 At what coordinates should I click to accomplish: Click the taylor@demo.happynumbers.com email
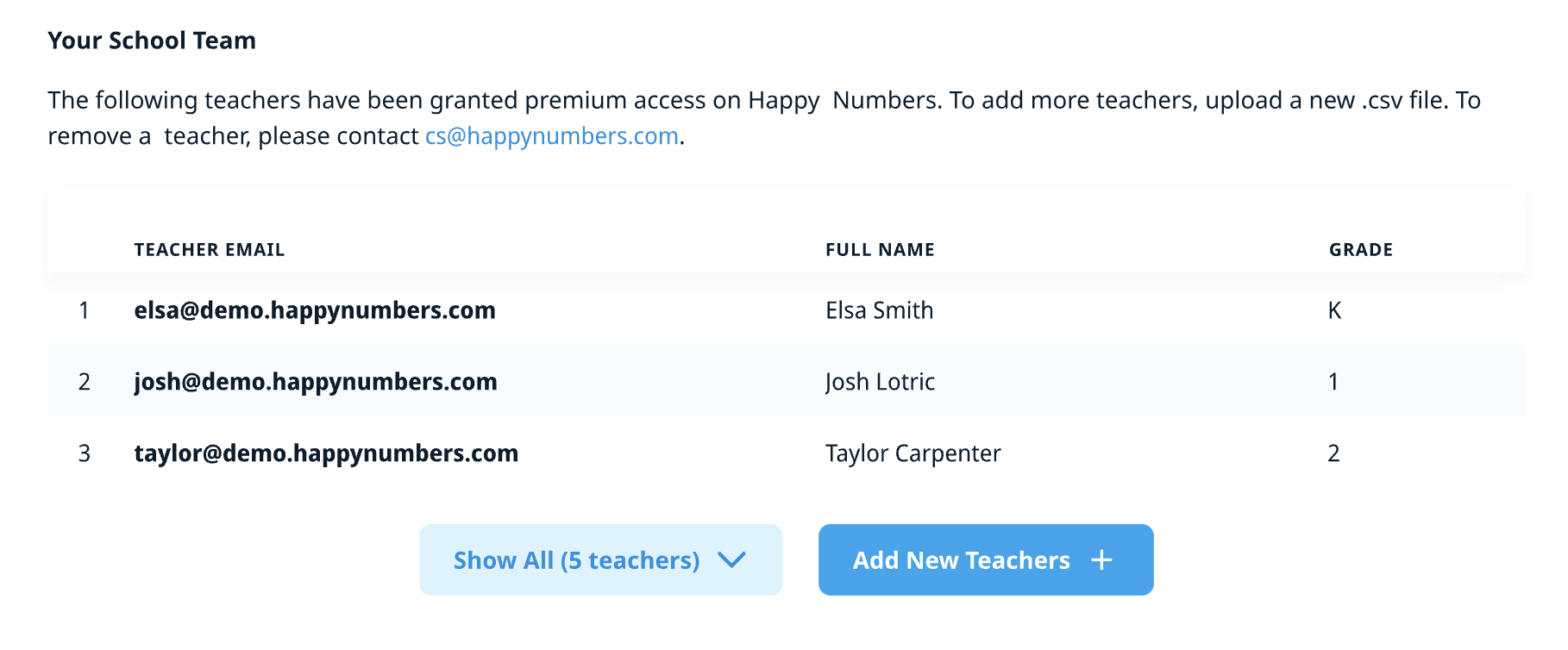(x=326, y=453)
